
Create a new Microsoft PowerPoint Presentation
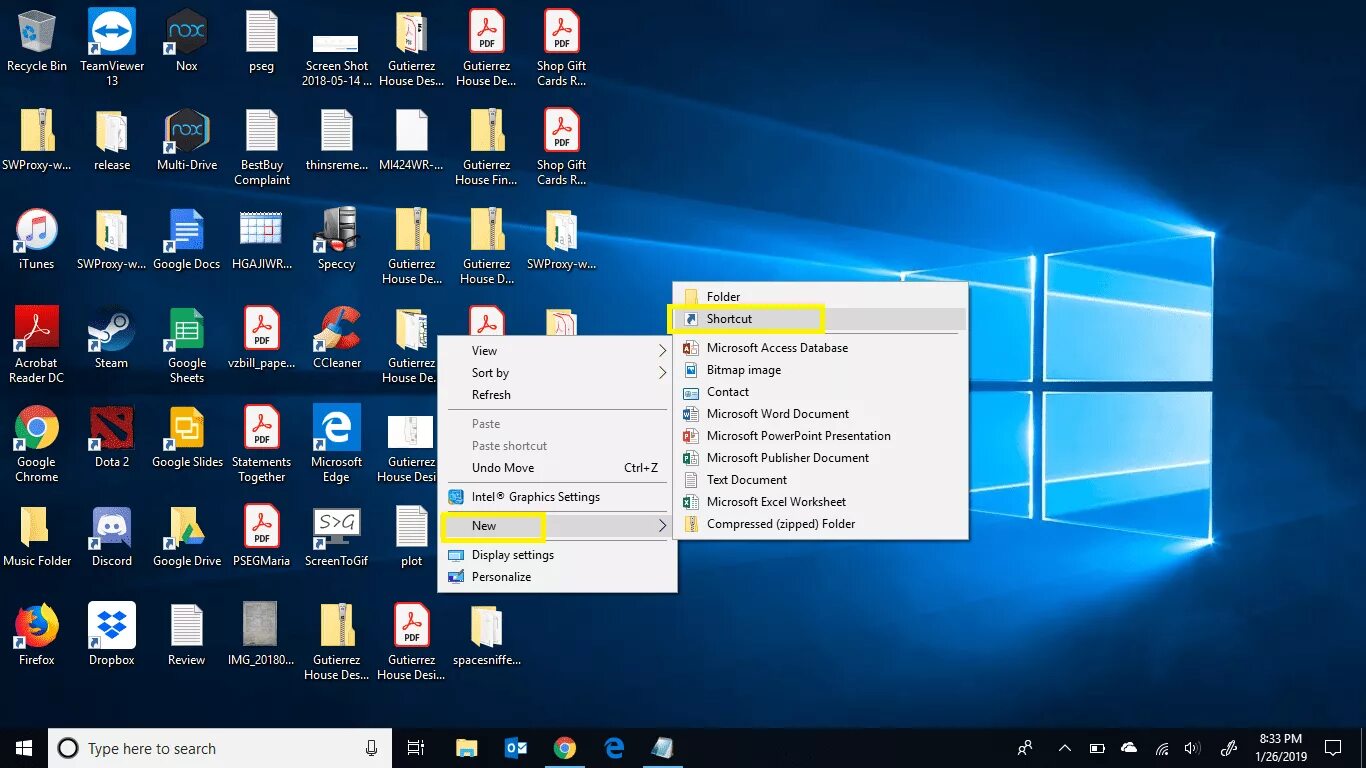coord(820,436)
